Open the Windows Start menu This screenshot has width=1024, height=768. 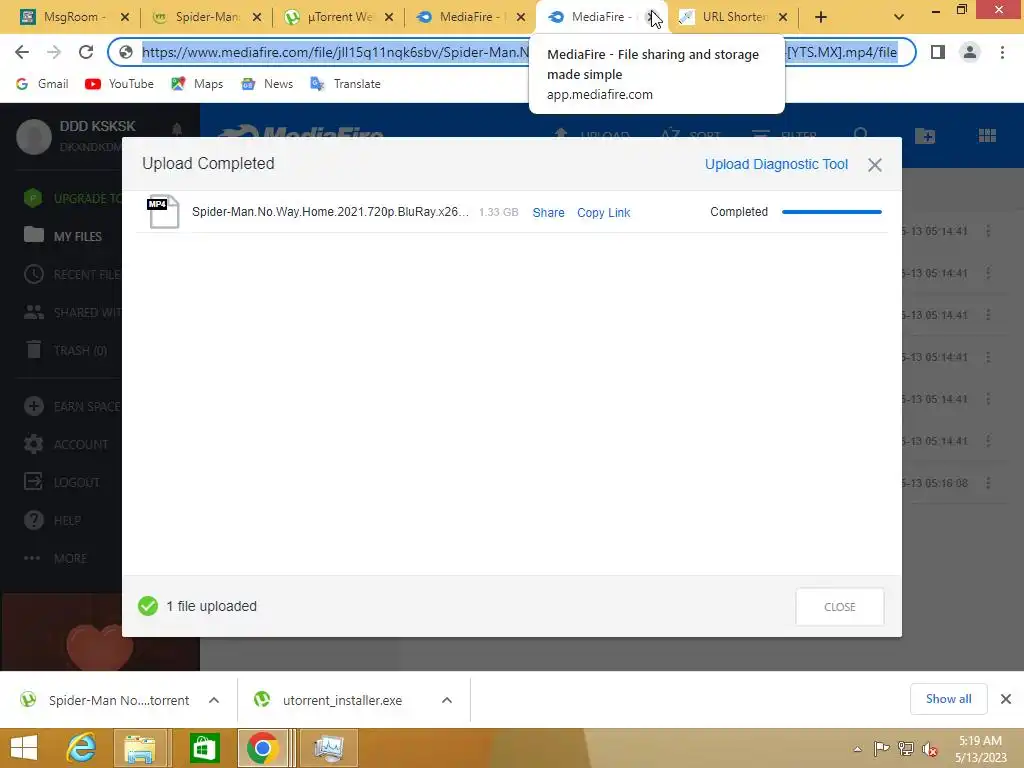pos(24,748)
